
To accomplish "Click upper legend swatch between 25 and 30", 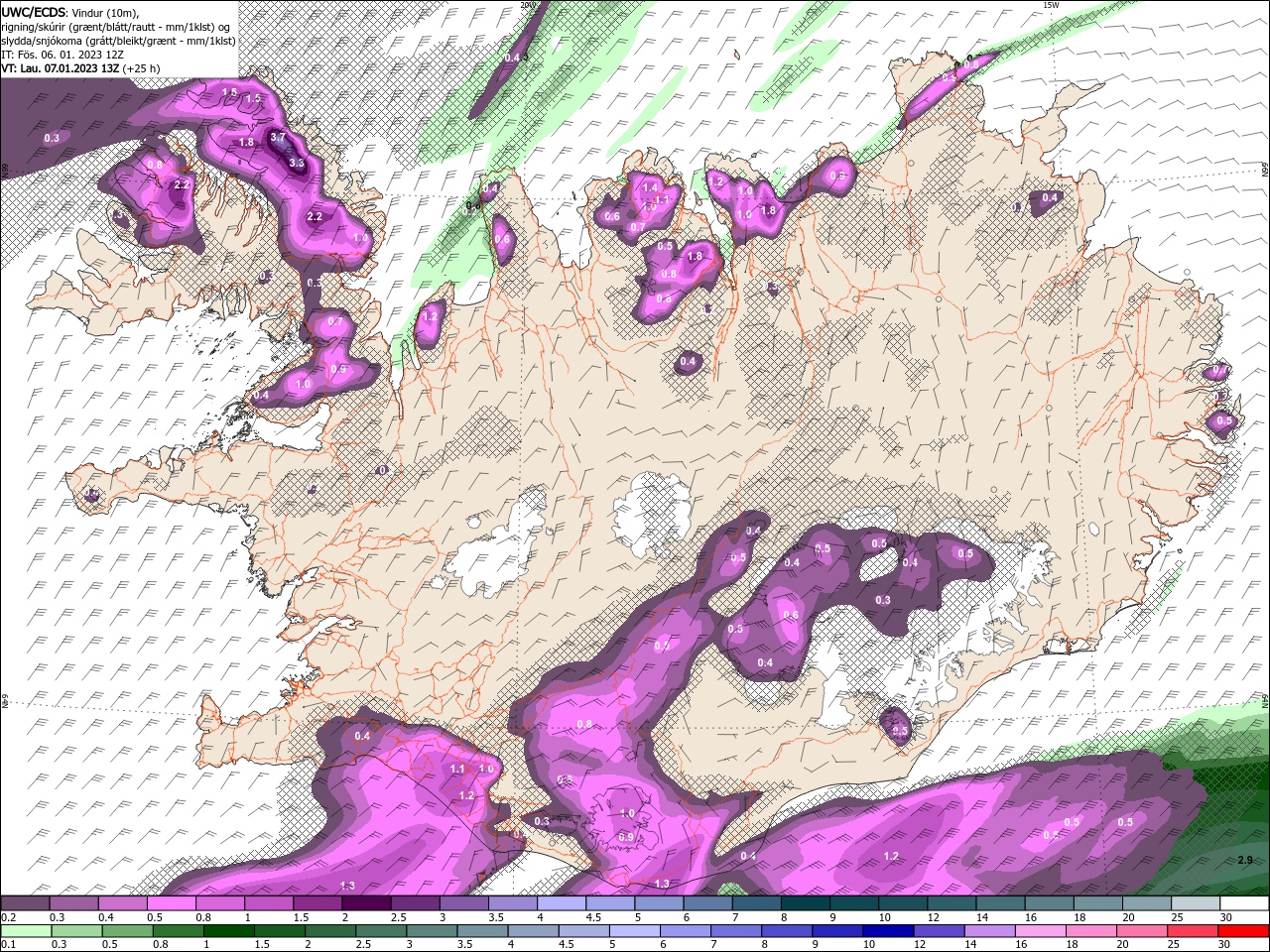I will point(1195,903).
